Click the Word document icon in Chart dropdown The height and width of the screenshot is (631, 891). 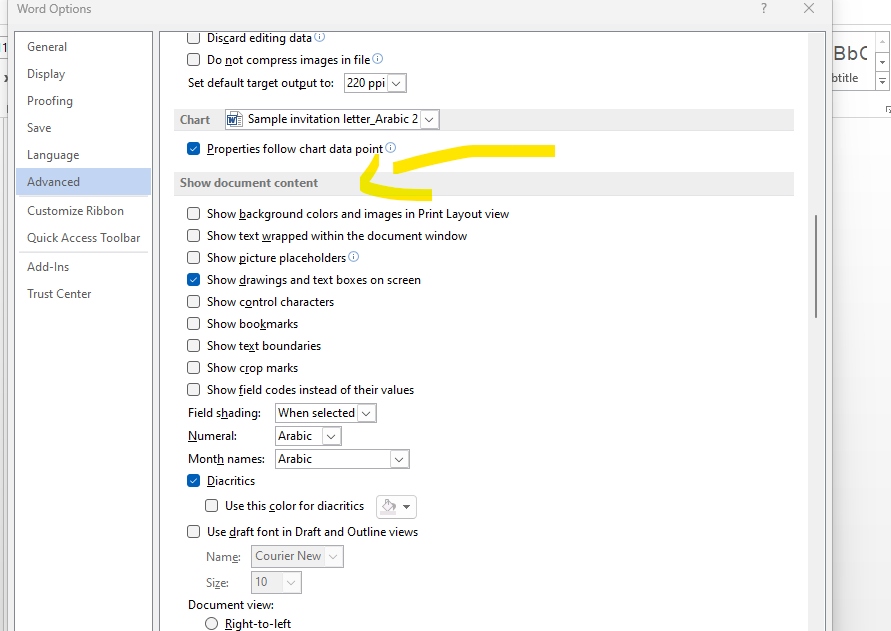click(x=234, y=119)
